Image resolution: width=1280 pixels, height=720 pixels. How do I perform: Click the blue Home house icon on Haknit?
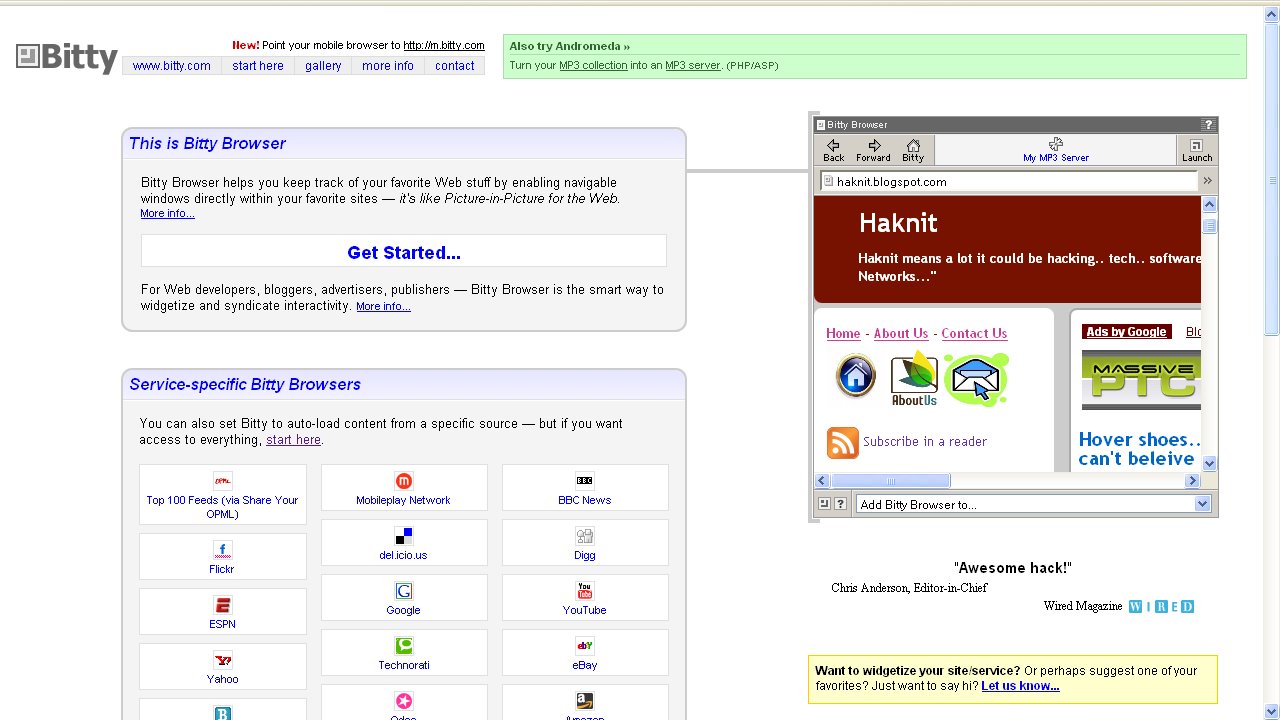pos(855,377)
